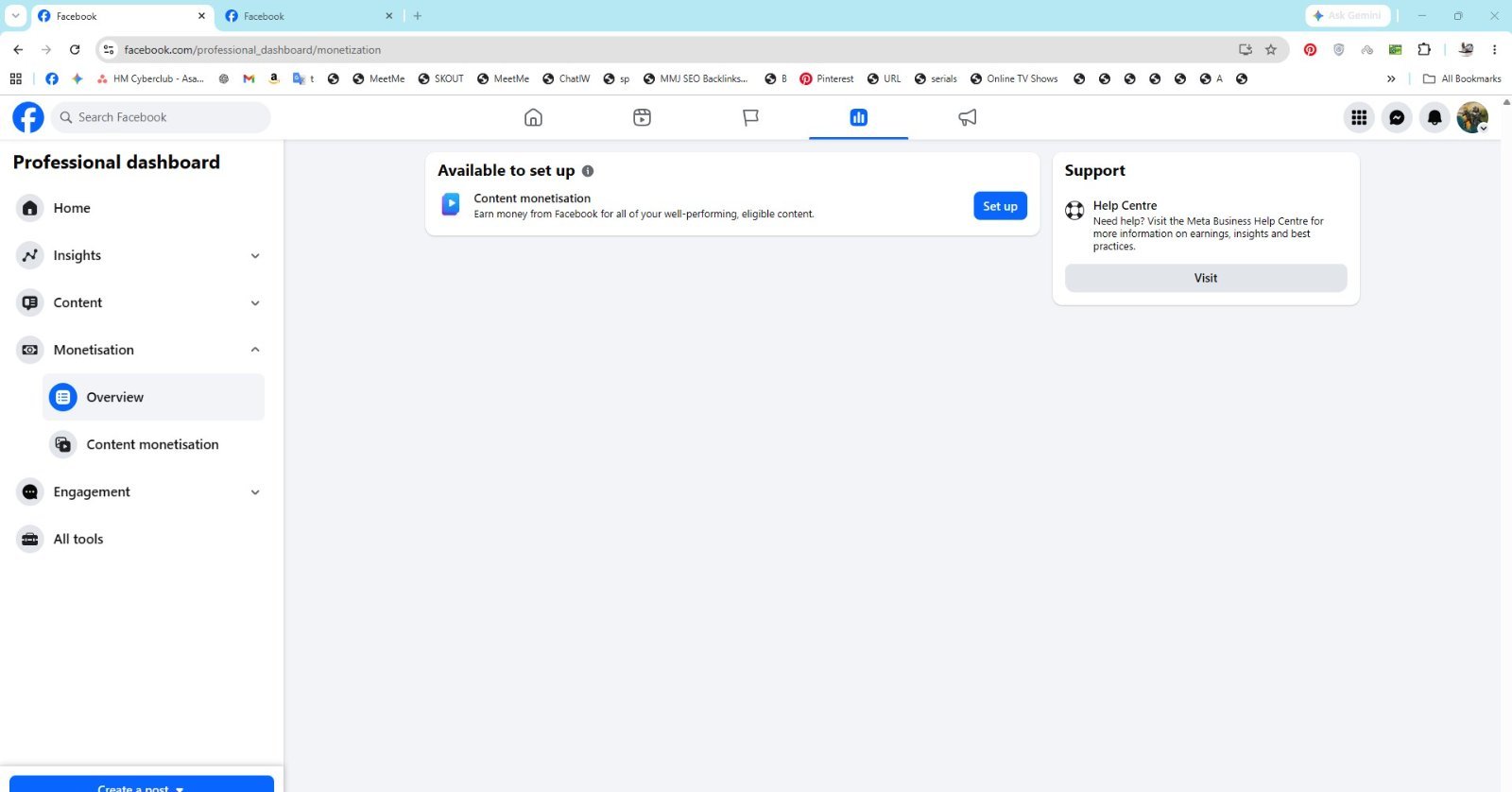Open the Professional dashboard chart icon
Image resolution: width=1512 pixels, height=792 pixels.
pyautogui.click(x=858, y=117)
